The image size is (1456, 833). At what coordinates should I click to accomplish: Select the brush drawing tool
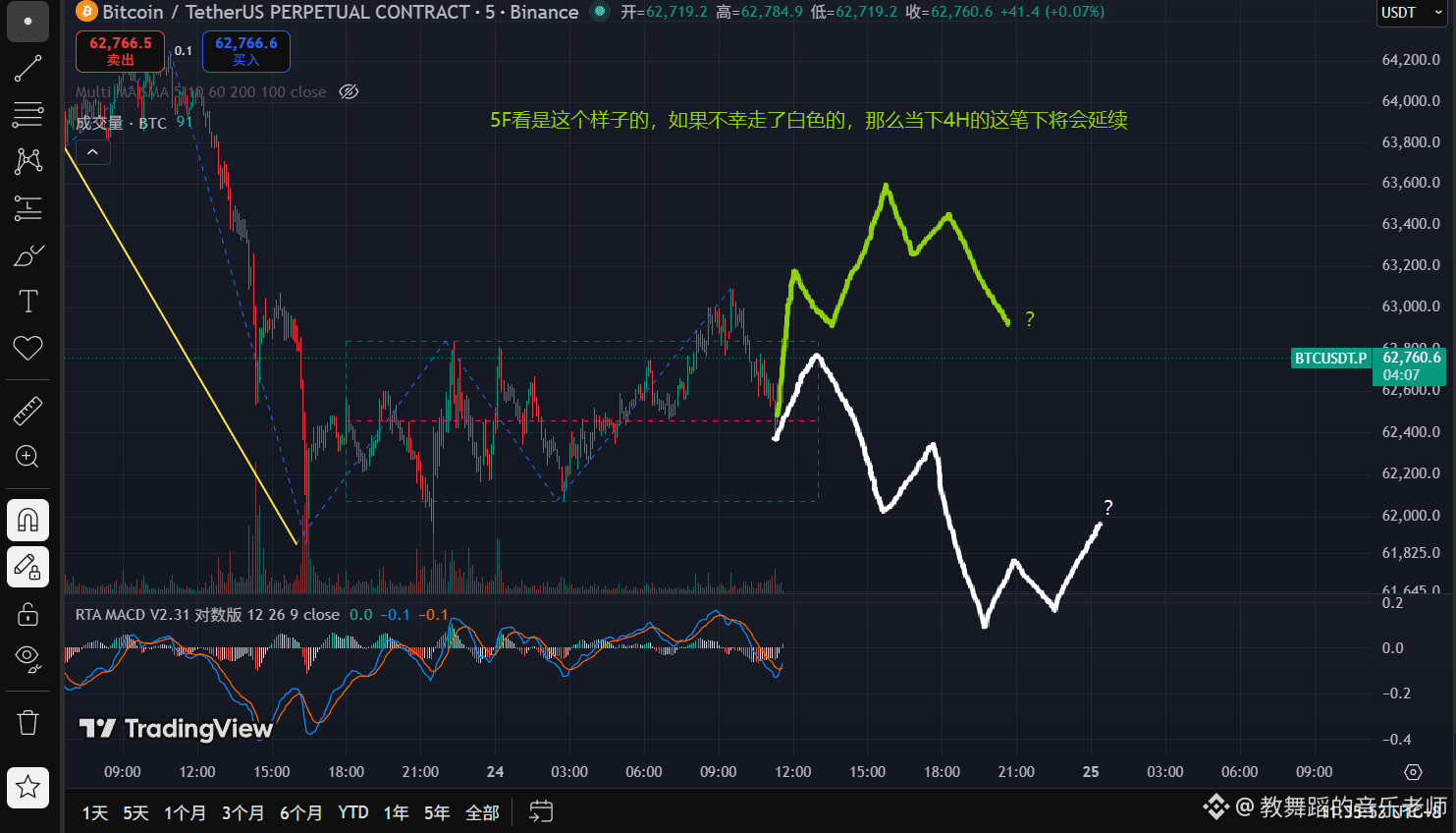point(27,255)
